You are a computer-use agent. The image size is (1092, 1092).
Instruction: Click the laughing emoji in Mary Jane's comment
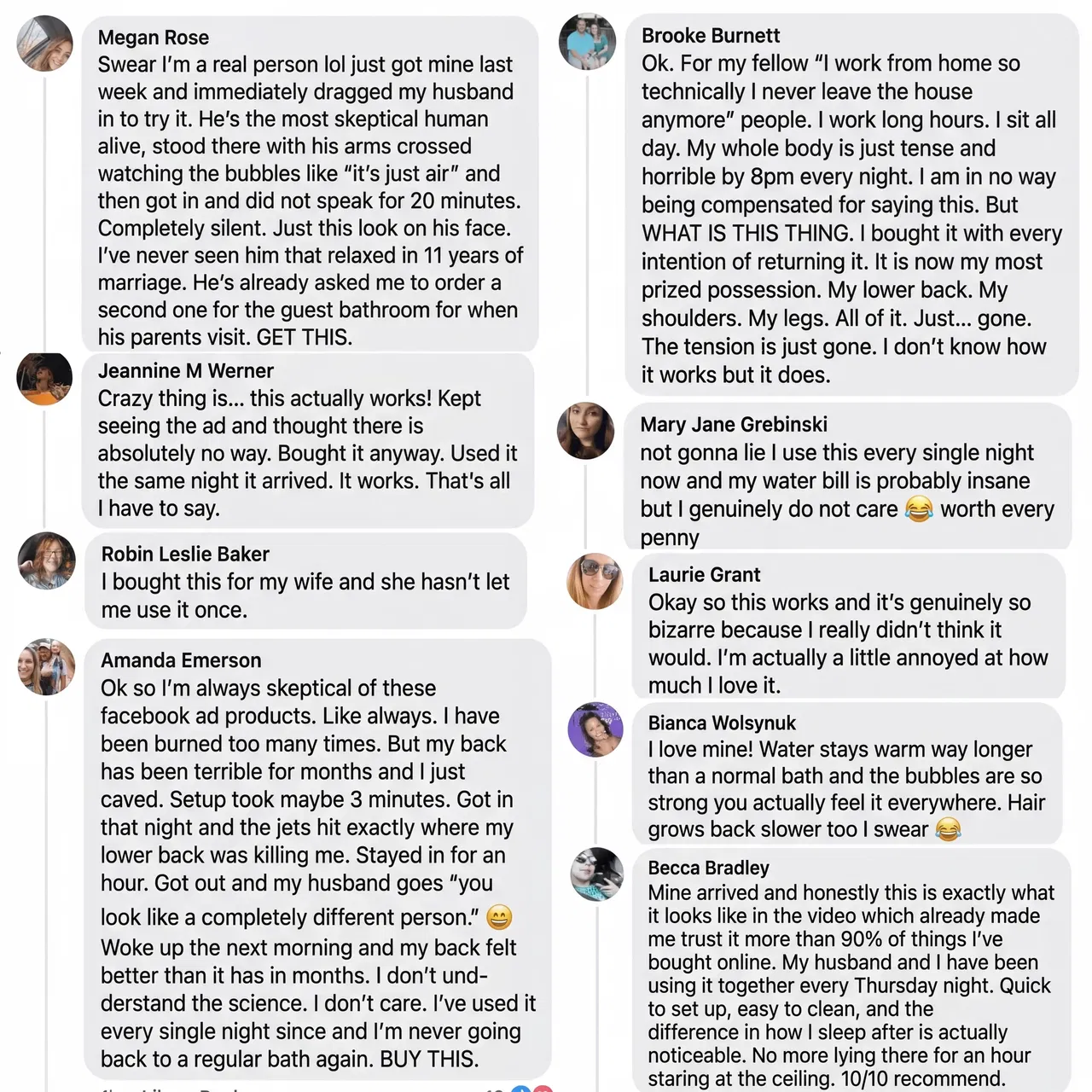tap(919, 509)
